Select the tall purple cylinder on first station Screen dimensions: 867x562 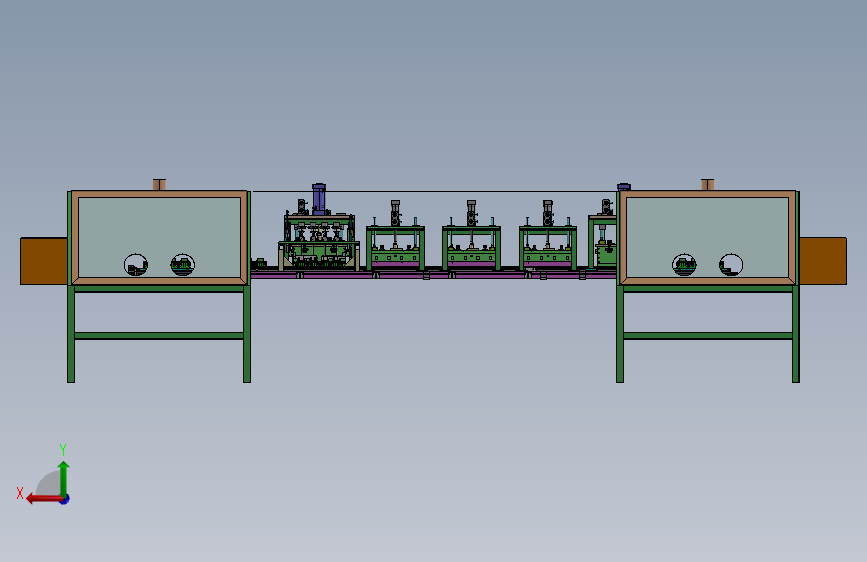(319, 199)
